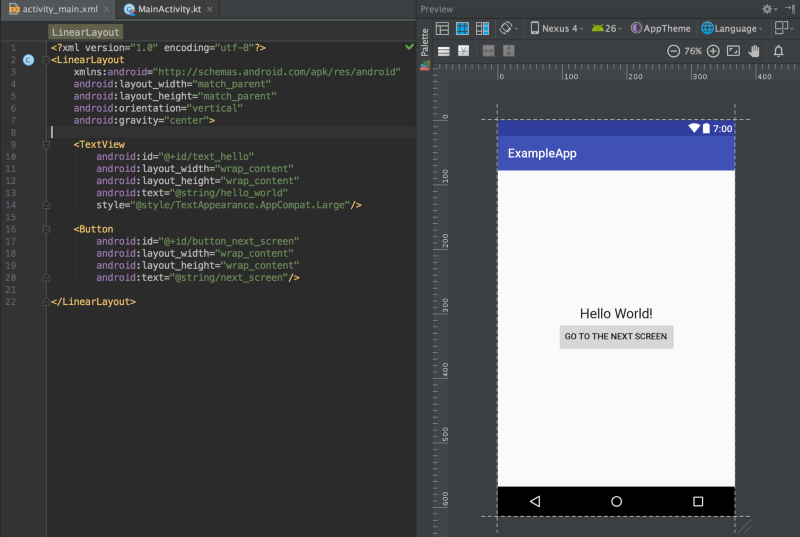
Task: Zoom in the layout preview
Action: (713, 51)
